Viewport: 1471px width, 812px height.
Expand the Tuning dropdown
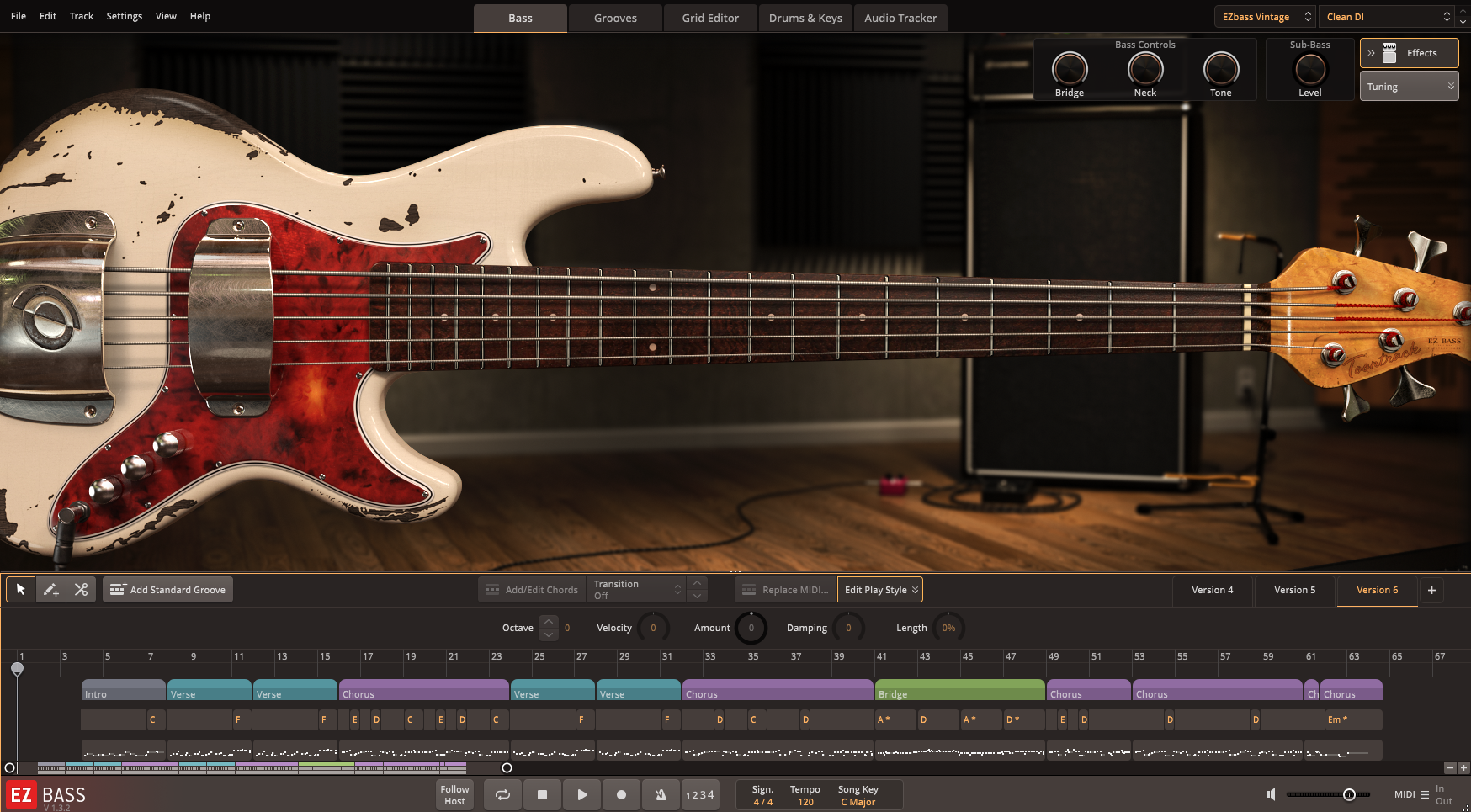tap(1409, 87)
